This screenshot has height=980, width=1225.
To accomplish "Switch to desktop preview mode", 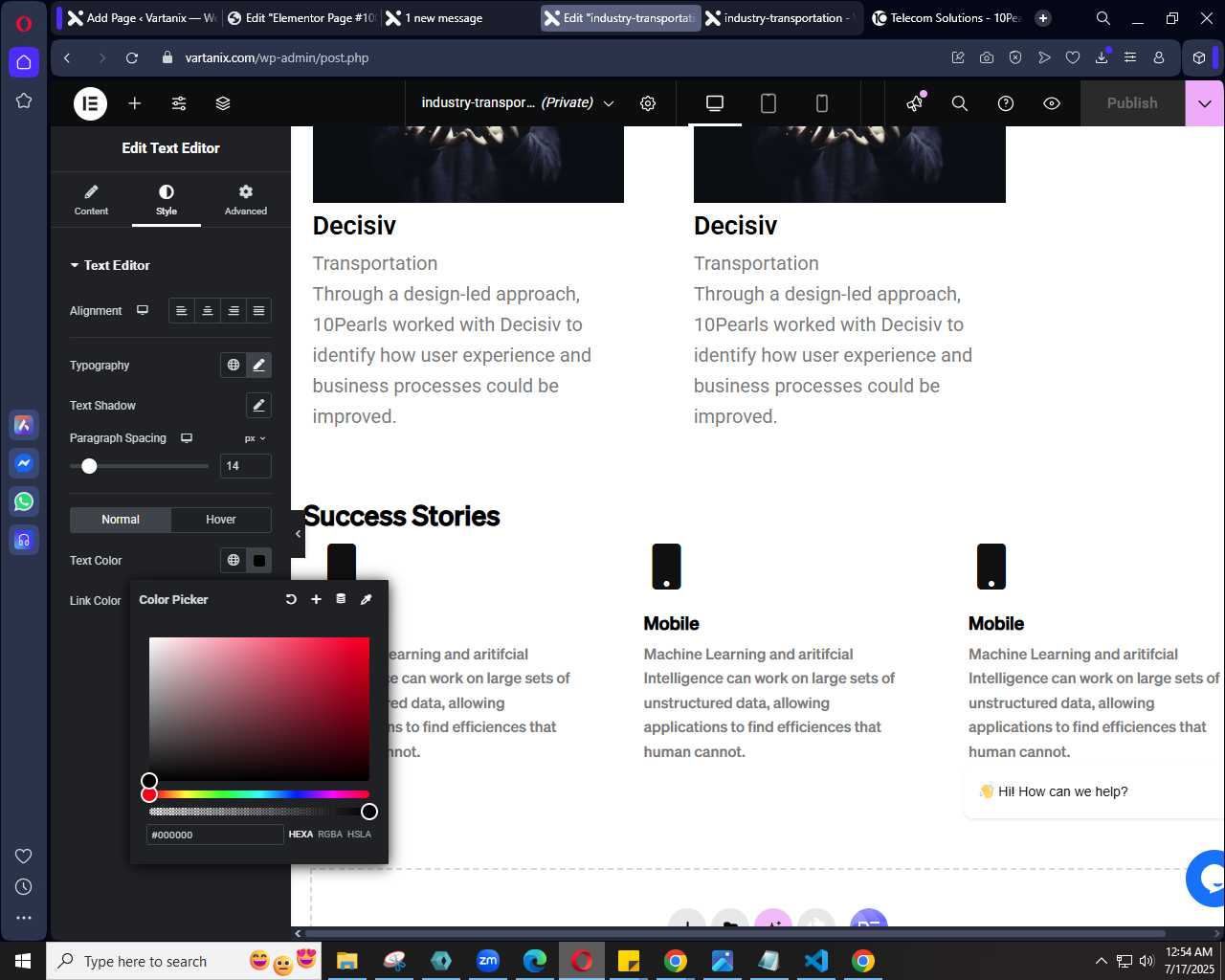I will point(715,103).
